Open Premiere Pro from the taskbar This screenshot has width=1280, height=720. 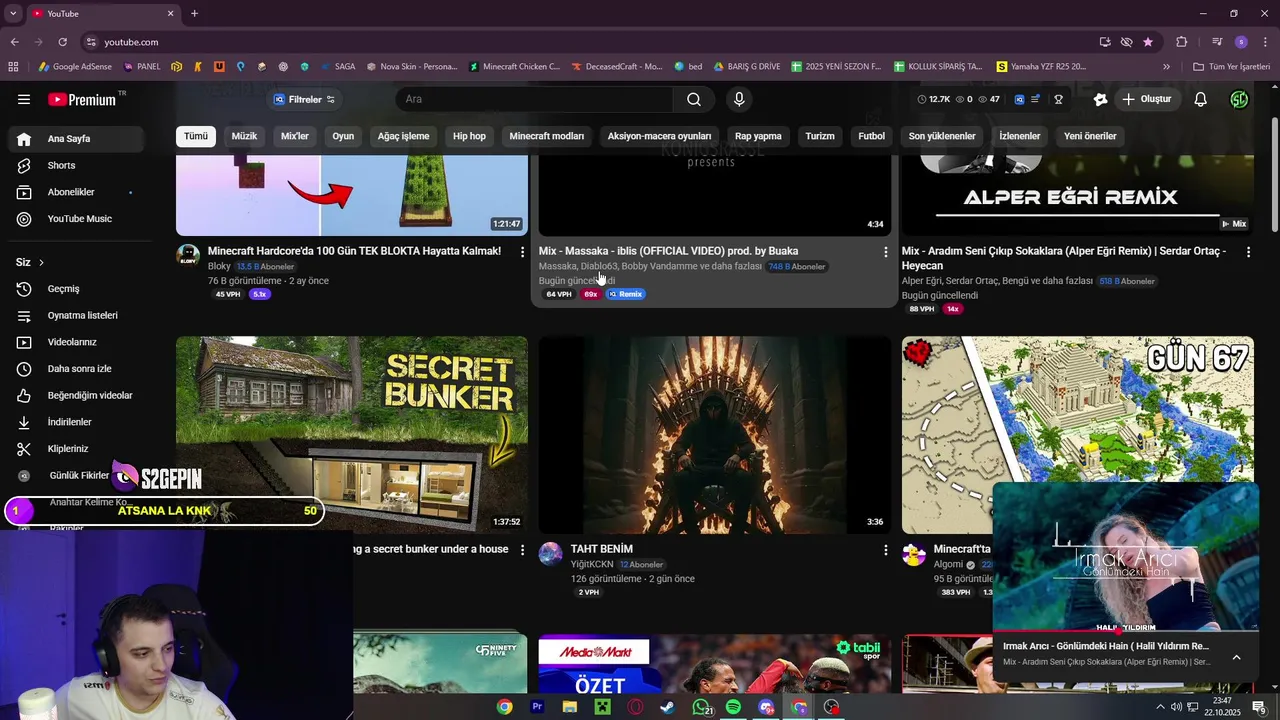[x=537, y=707]
